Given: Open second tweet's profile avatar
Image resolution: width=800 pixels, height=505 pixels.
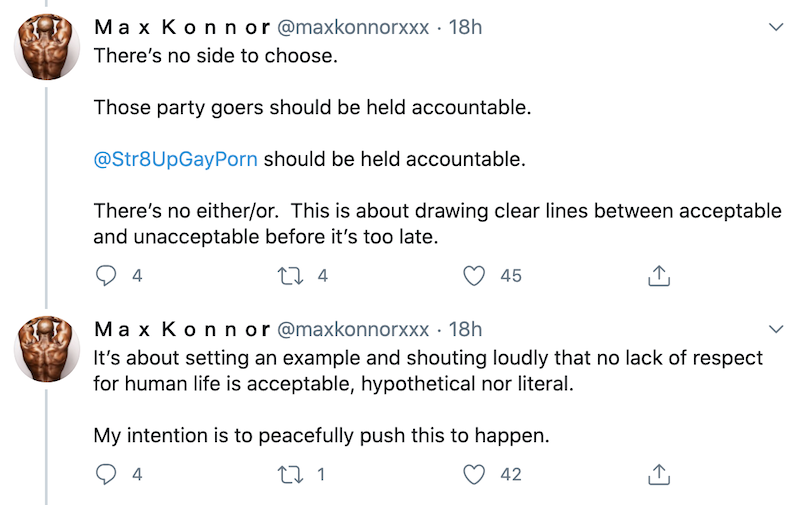Looking at the screenshot, I should [x=46, y=348].
